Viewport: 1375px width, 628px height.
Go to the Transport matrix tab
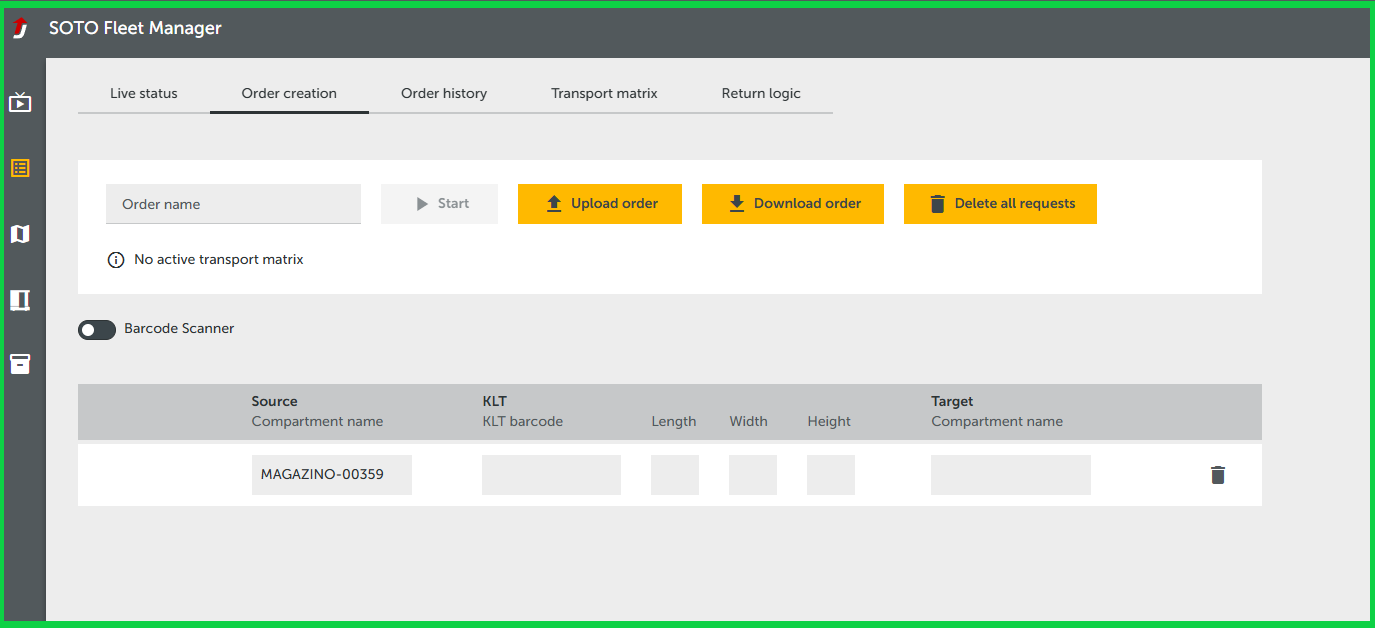(604, 94)
